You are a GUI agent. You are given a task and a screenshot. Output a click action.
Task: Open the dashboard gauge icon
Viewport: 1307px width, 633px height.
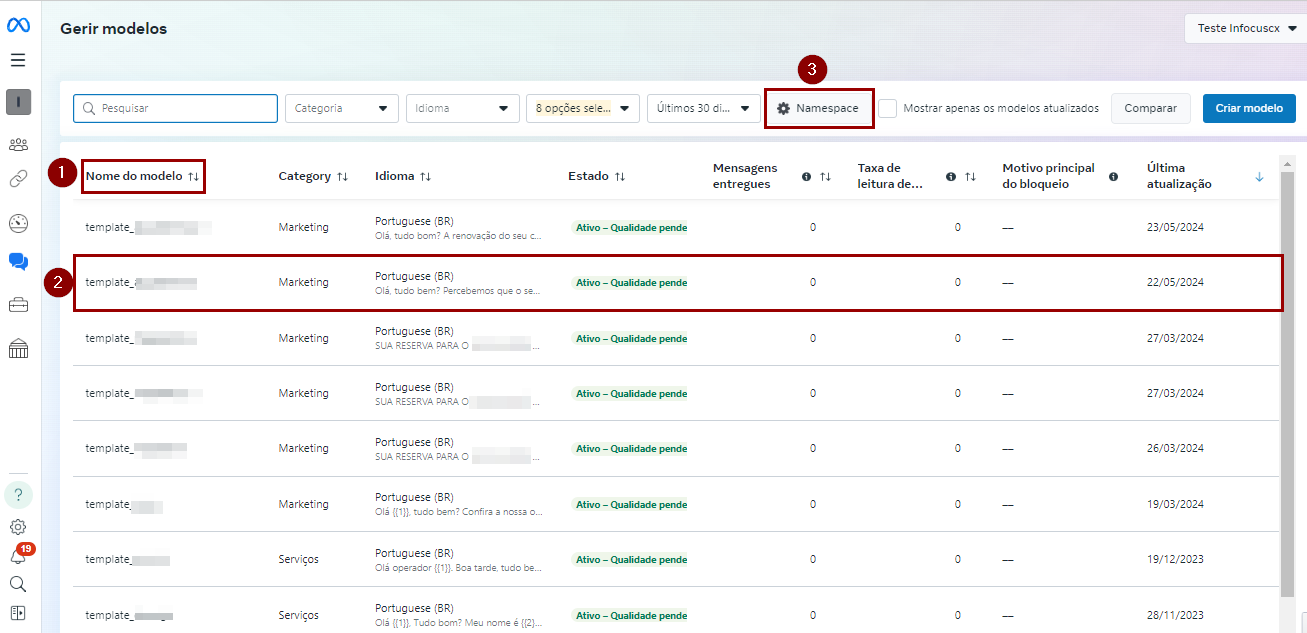point(18,223)
